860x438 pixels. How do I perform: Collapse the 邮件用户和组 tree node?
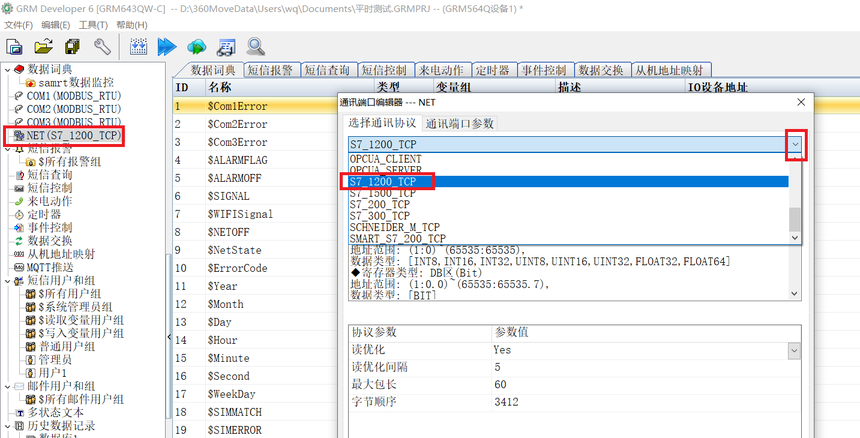tap(7, 386)
